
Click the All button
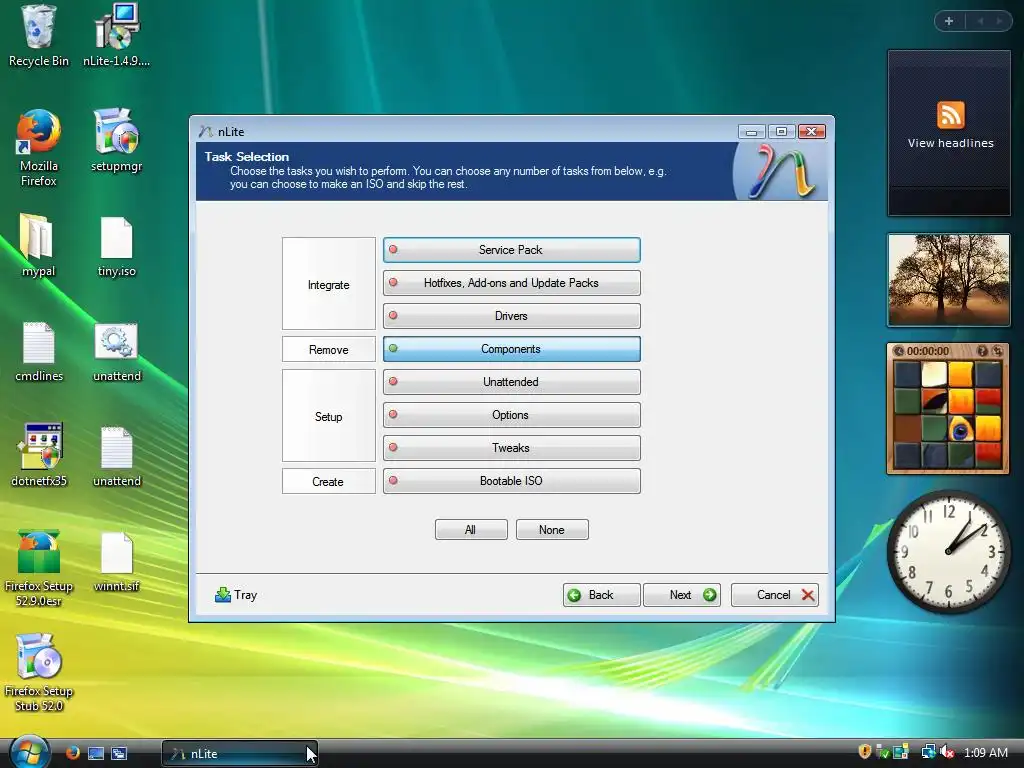click(x=471, y=530)
